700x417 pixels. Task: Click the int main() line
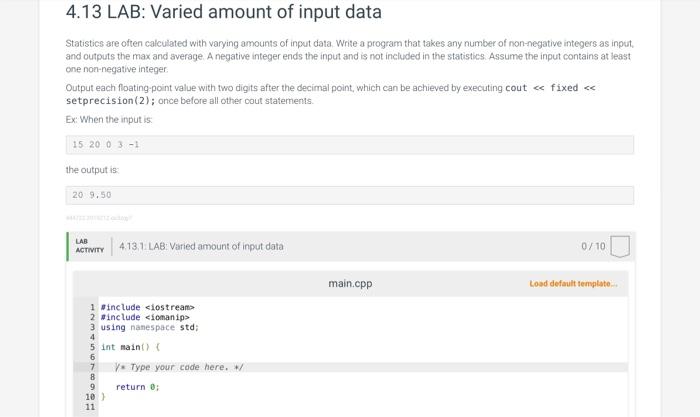tap(130, 347)
